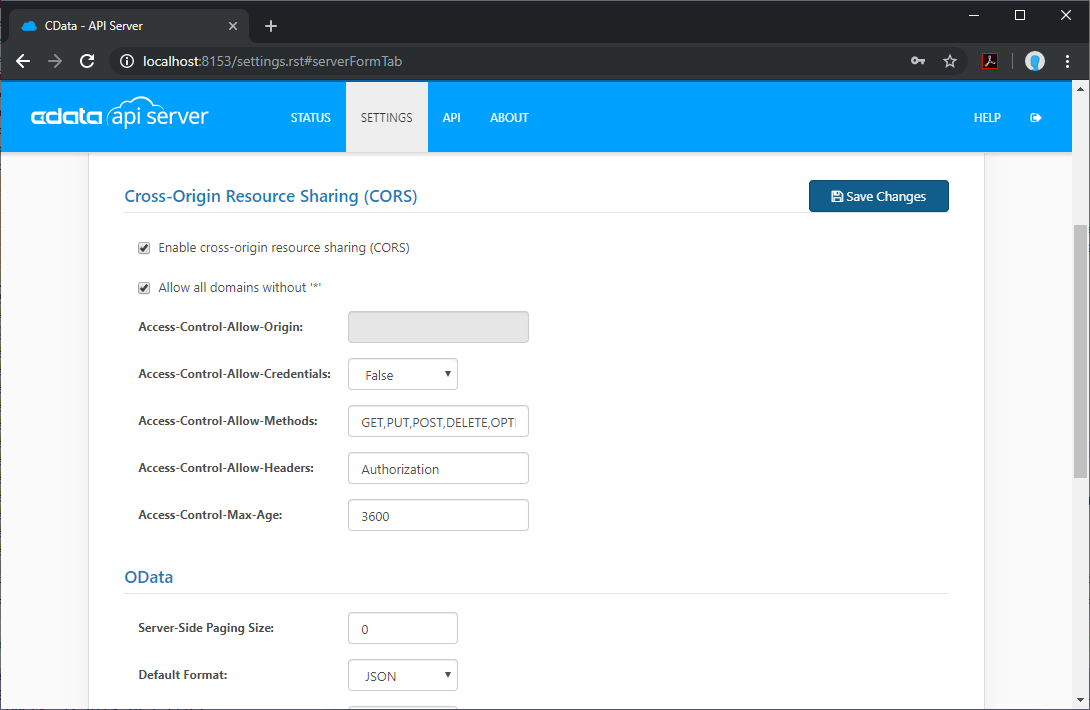
Task: Click the Server-Side Paging Size field
Action: tap(403, 629)
